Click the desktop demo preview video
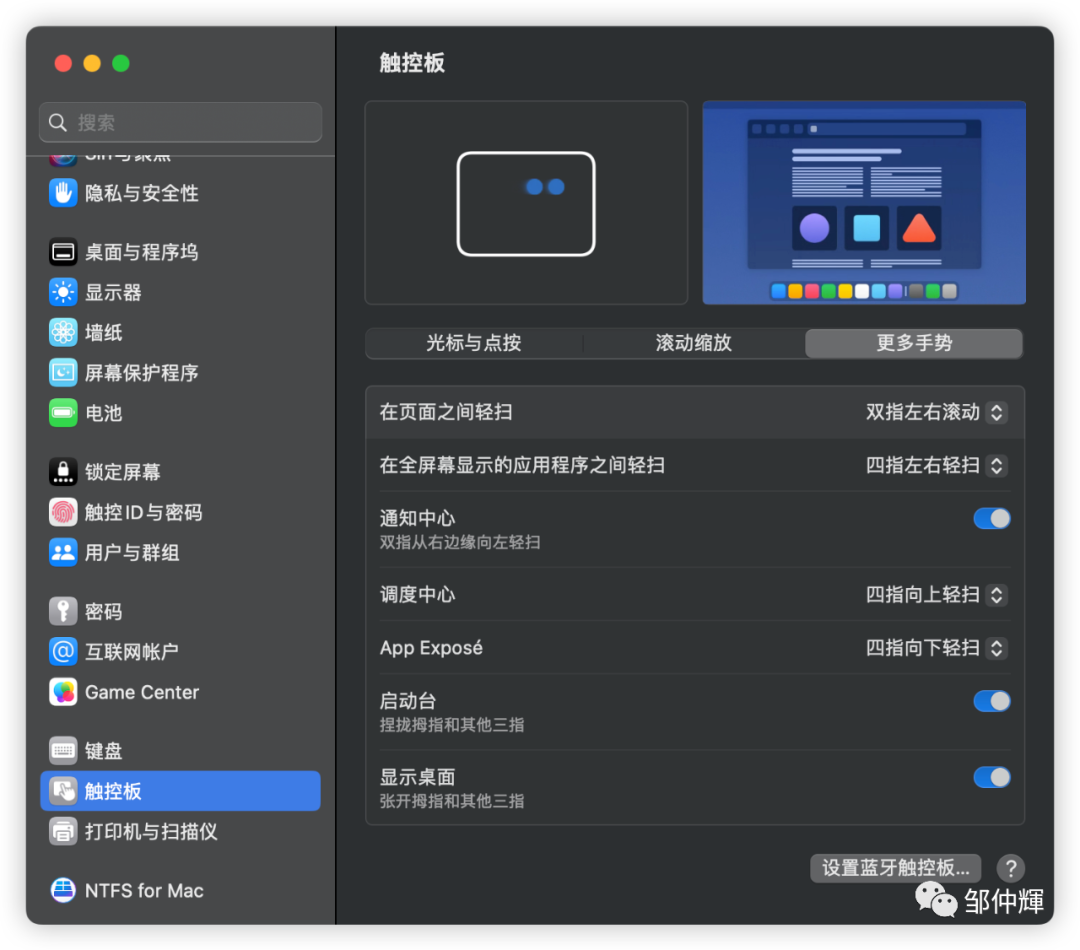The image size is (1080, 950). coord(864,203)
